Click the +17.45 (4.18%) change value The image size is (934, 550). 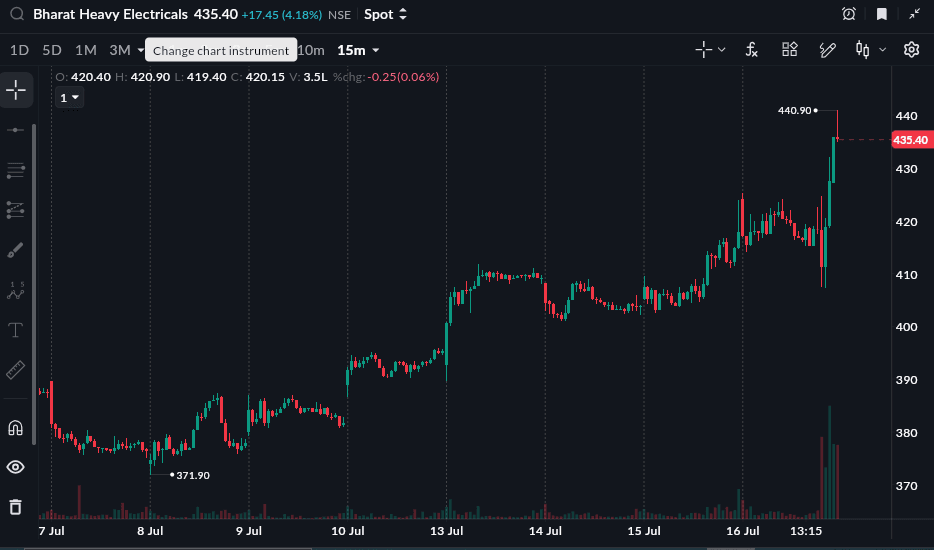click(282, 15)
